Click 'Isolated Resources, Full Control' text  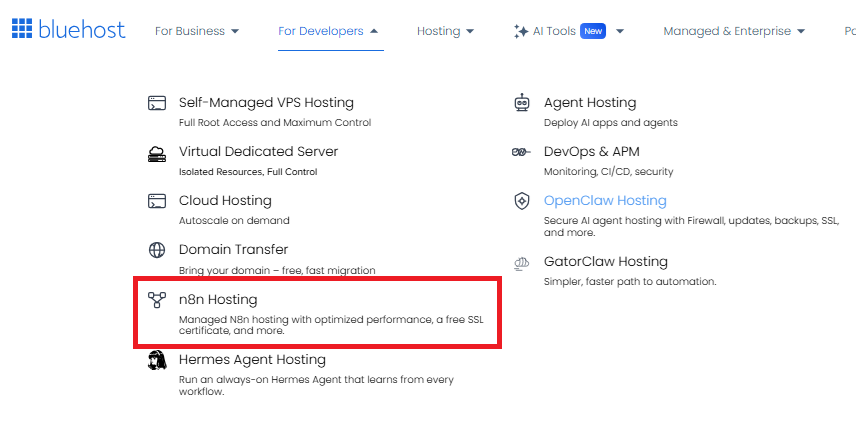click(x=248, y=171)
